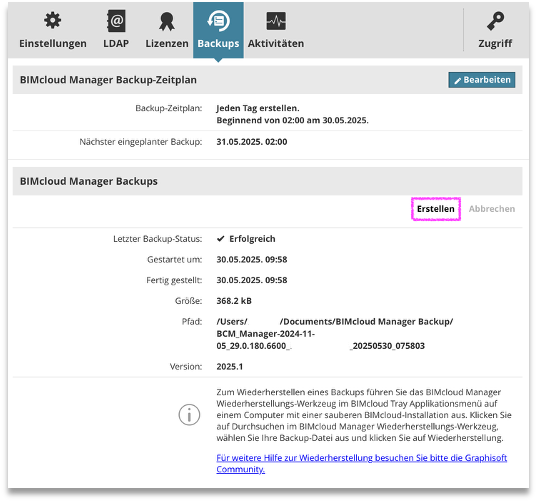
Task: Select the version value '2025.1'
Action: (230, 366)
